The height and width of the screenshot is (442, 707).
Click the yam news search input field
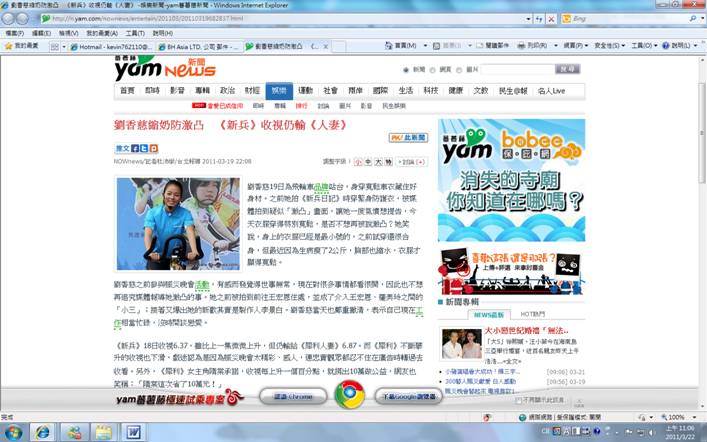(518, 69)
